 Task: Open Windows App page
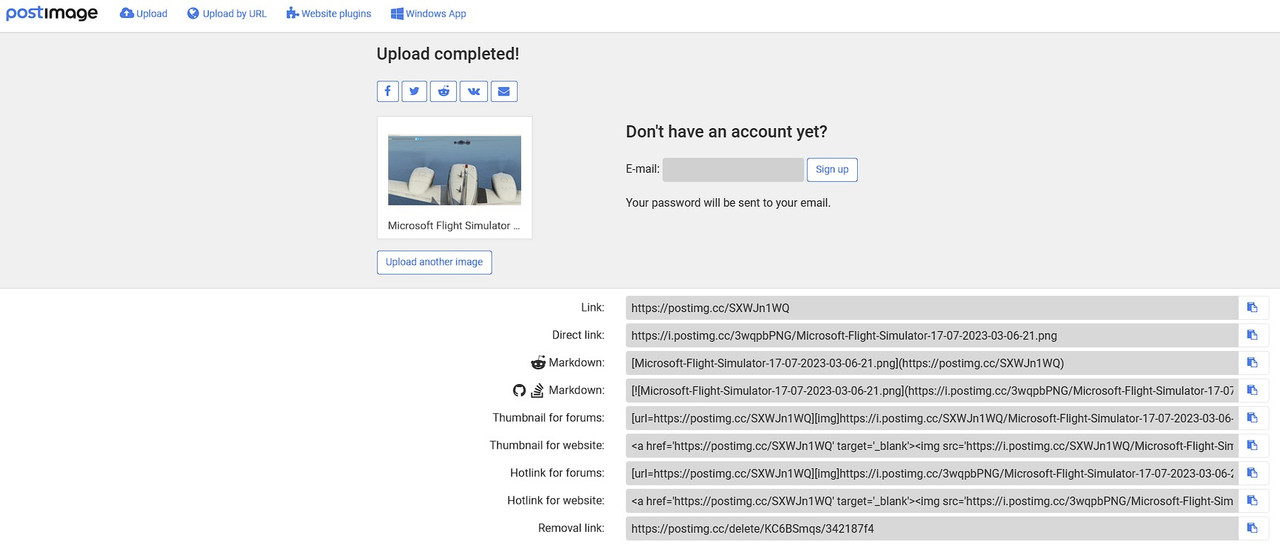pos(428,14)
